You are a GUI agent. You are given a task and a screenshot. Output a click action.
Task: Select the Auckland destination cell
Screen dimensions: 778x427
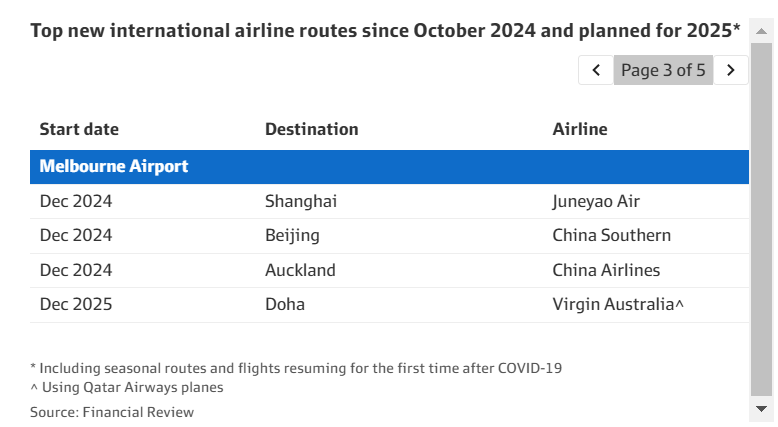pyautogui.click(x=300, y=270)
